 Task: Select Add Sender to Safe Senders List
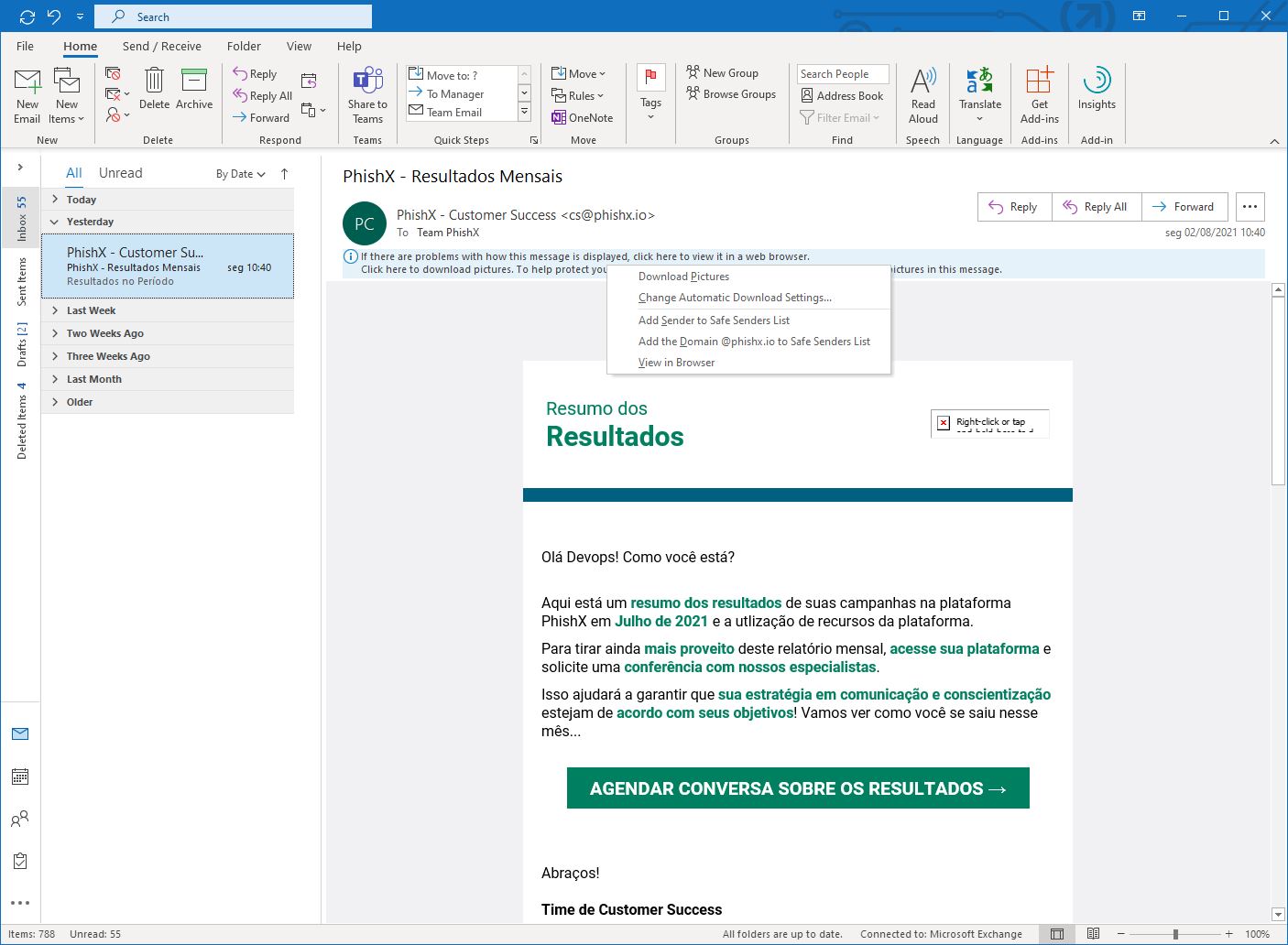coord(748,320)
